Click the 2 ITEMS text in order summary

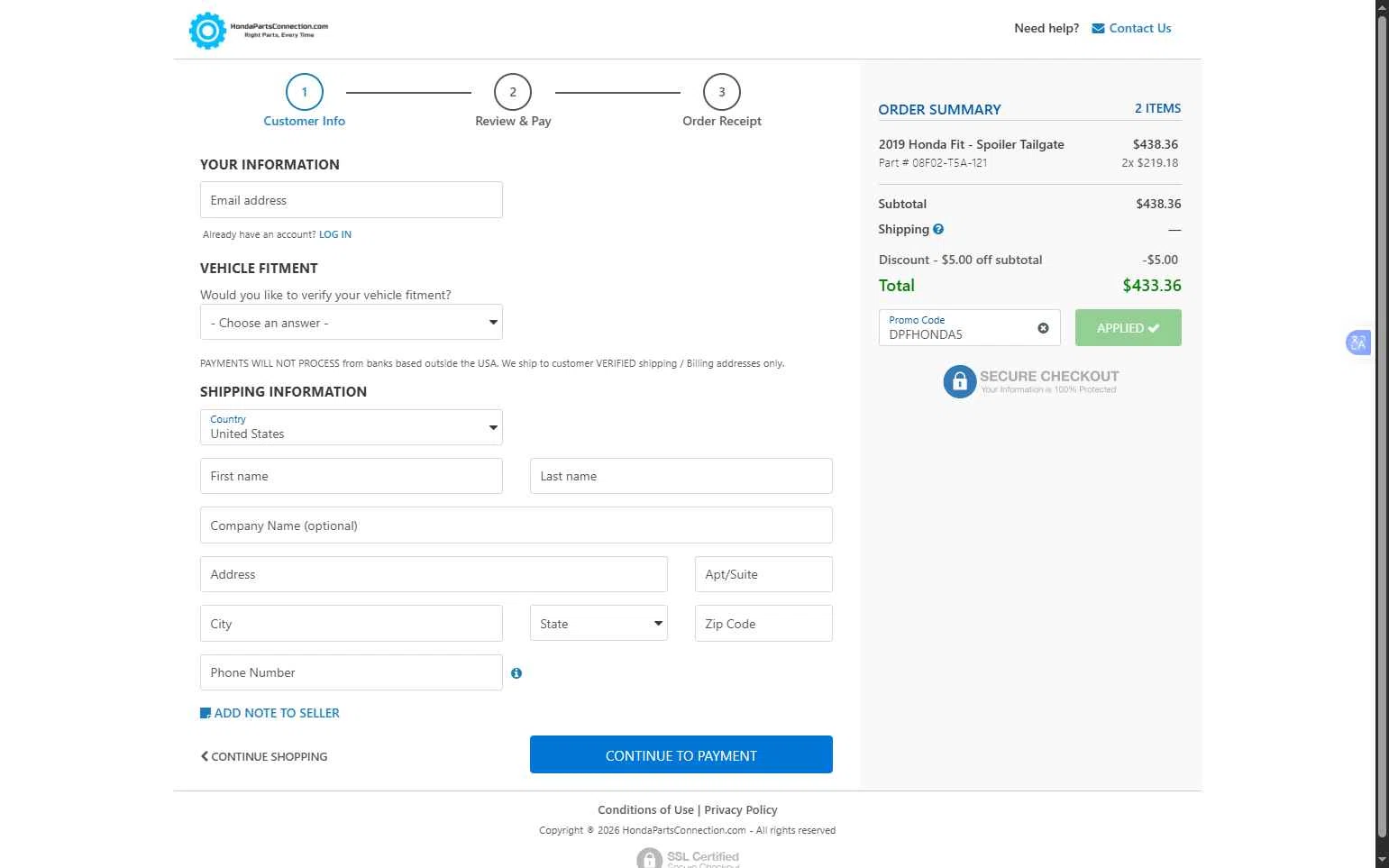pyautogui.click(x=1157, y=108)
